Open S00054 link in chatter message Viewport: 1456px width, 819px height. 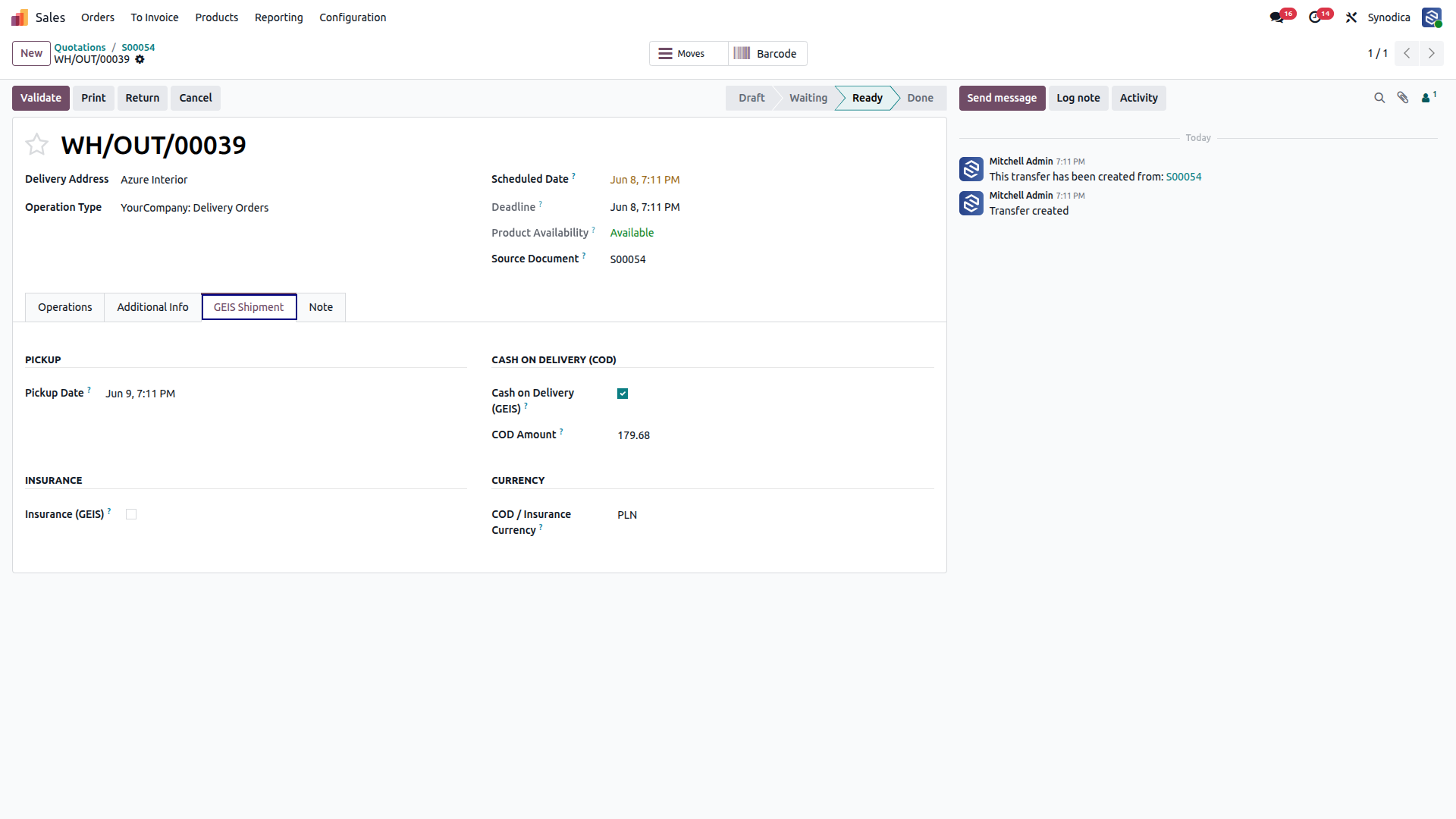(x=1184, y=177)
